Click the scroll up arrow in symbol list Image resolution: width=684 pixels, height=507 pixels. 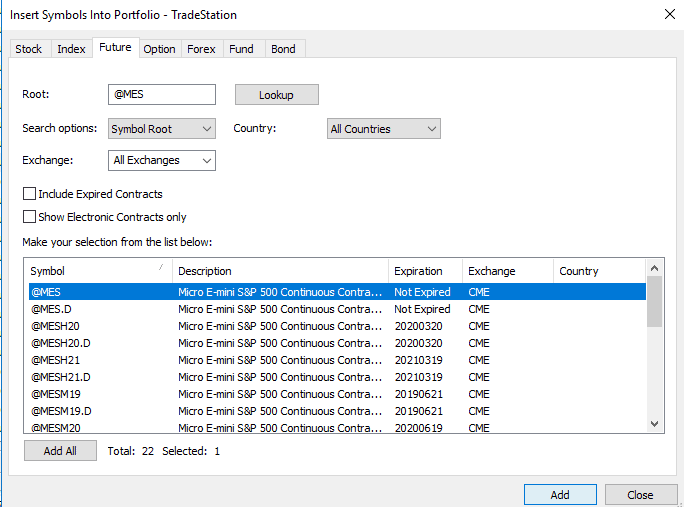point(654,268)
